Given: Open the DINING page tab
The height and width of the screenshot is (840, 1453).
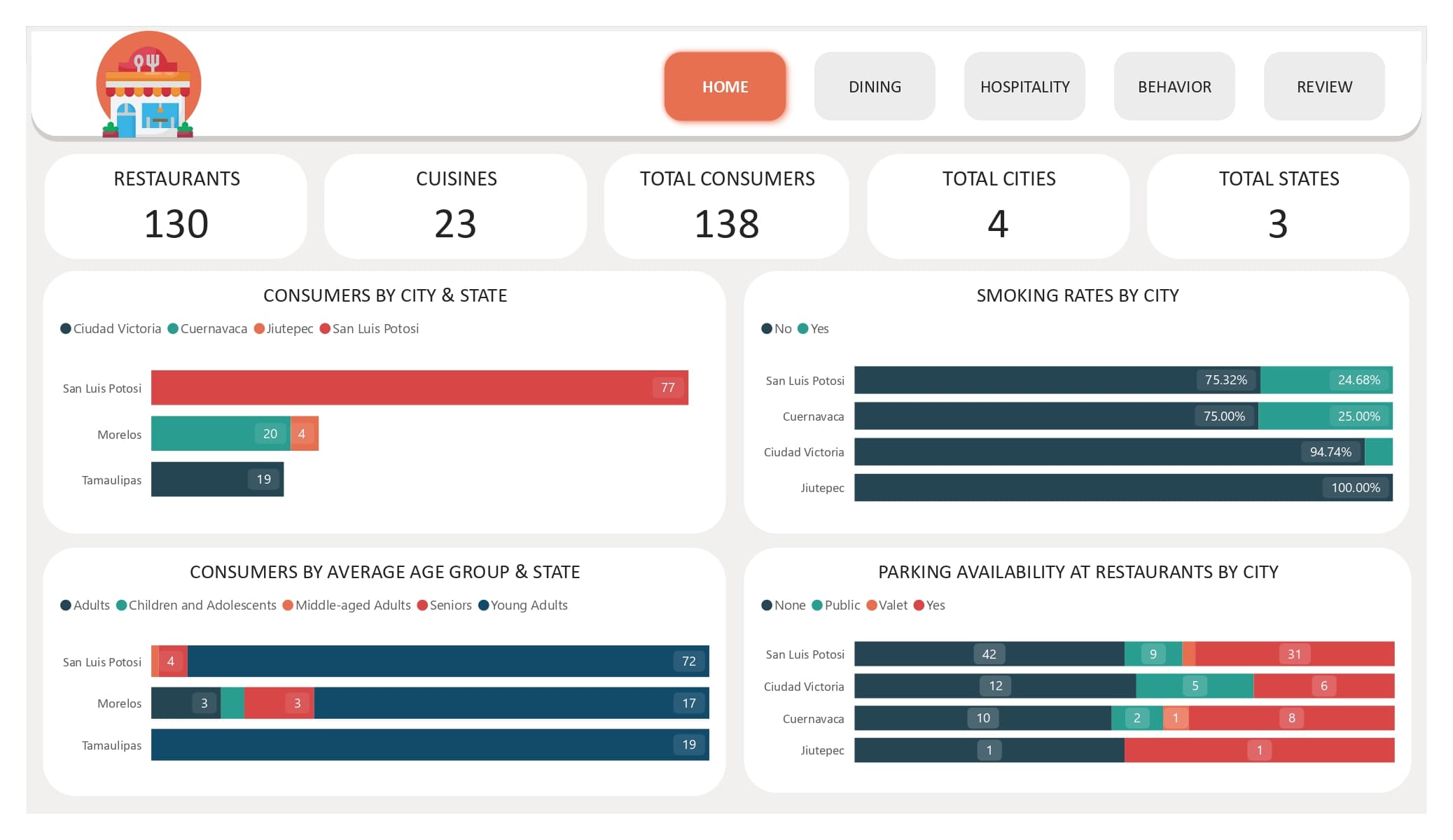Looking at the screenshot, I should [875, 87].
